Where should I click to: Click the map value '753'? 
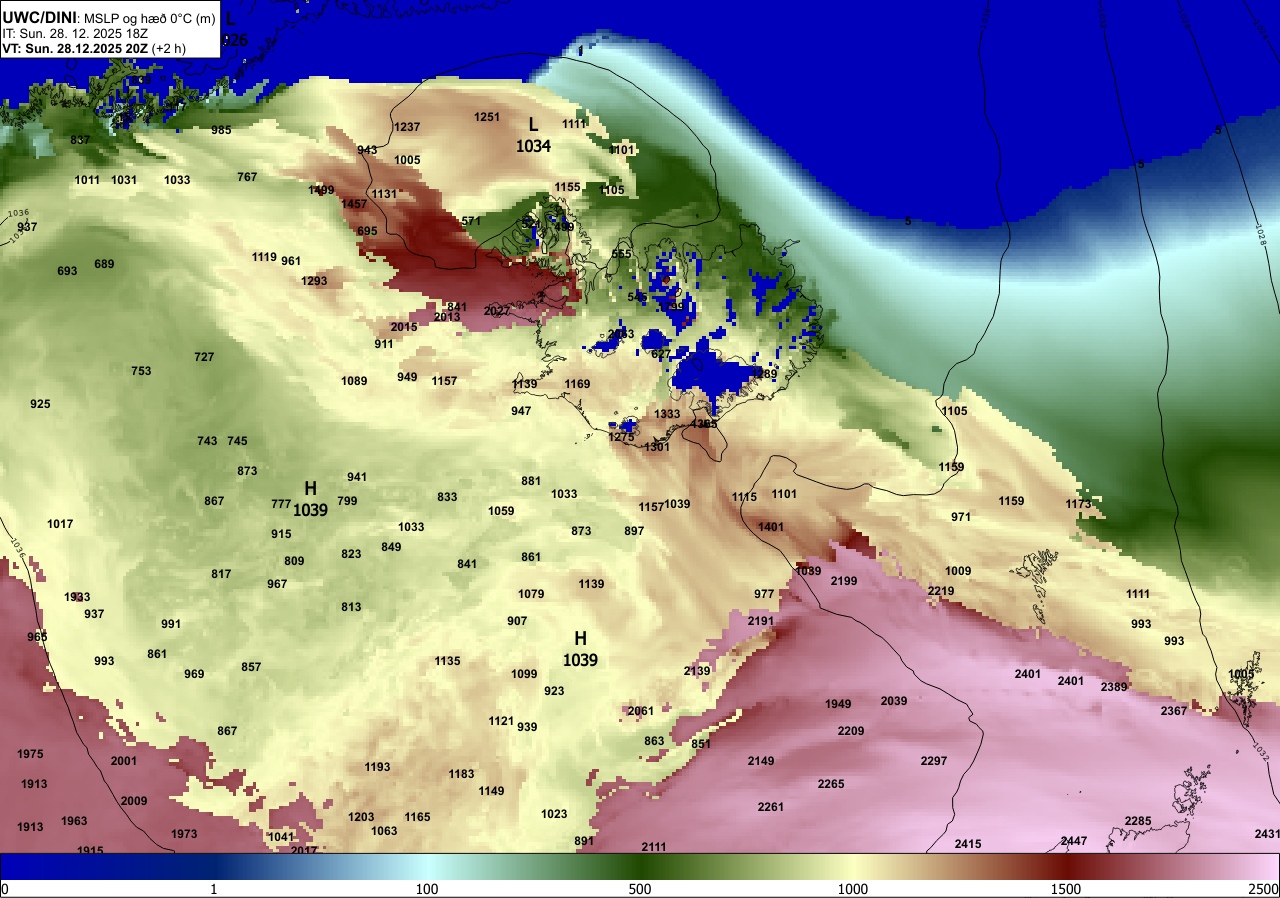click(141, 371)
